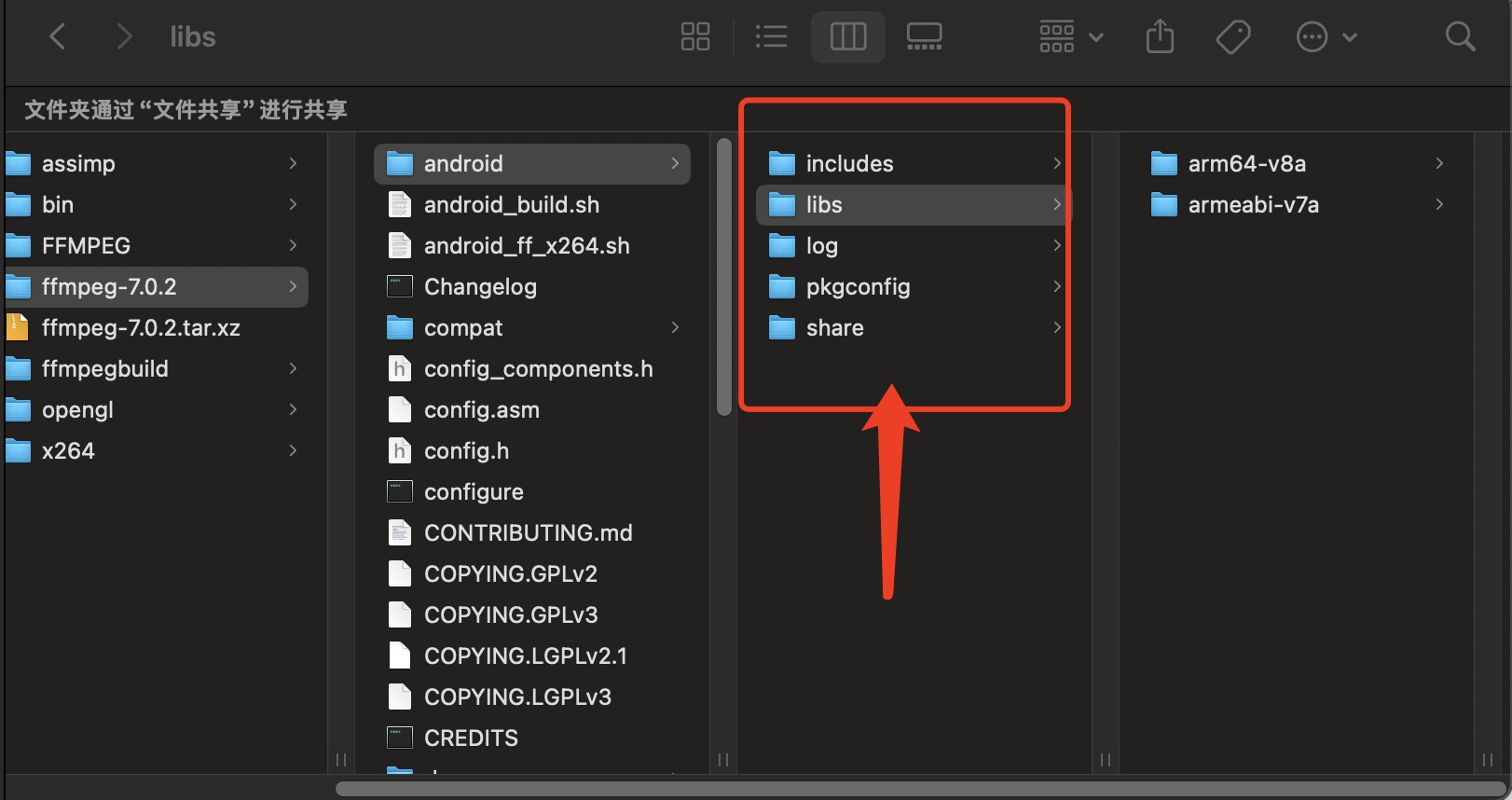Select the CREDITS file
Screen dimensions: 1512x800
tap(532, 738)
